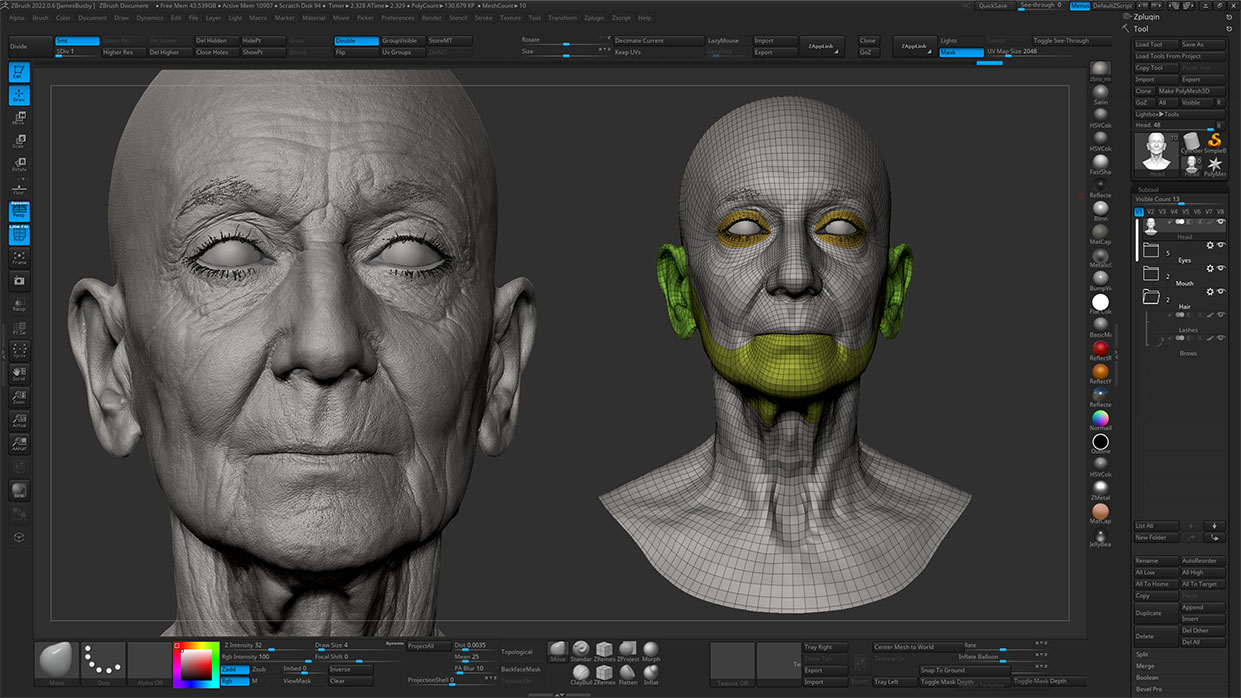This screenshot has width=1241, height=698.
Task: Click the Load Tool button
Action: (1154, 45)
